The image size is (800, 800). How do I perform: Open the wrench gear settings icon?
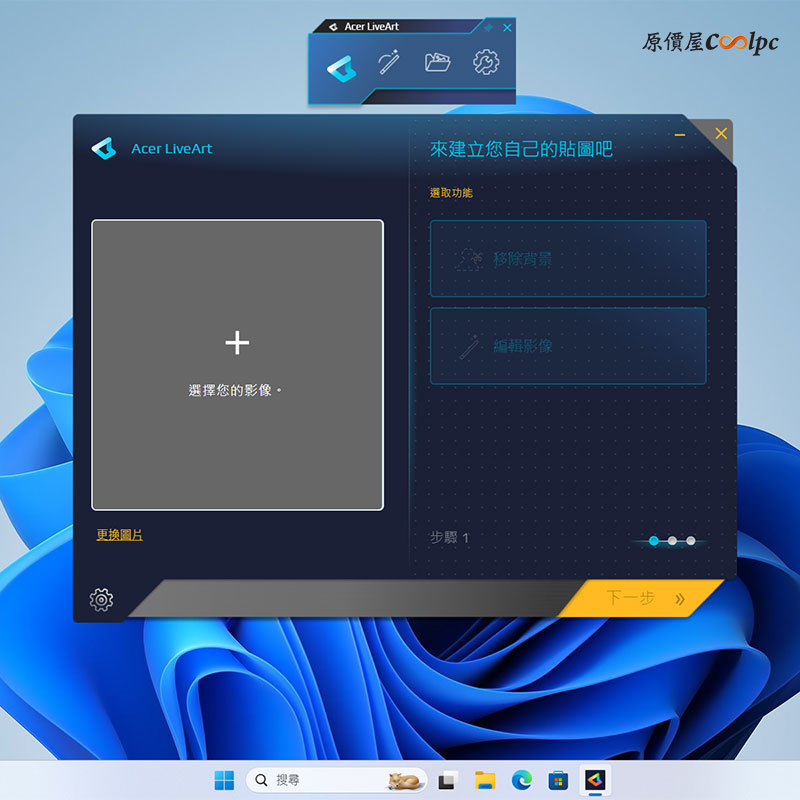(x=486, y=62)
